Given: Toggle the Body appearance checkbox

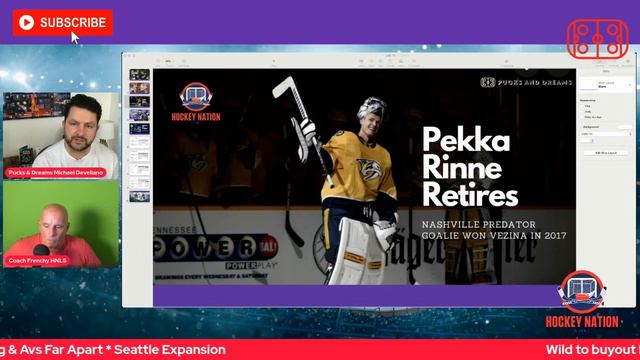Looking at the screenshot, I should click(x=582, y=111).
